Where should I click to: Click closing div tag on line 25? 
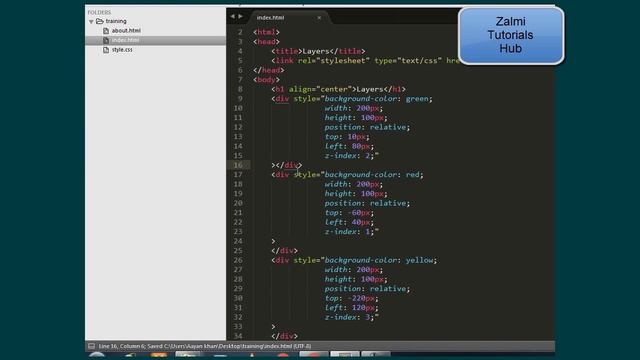click(x=284, y=251)
